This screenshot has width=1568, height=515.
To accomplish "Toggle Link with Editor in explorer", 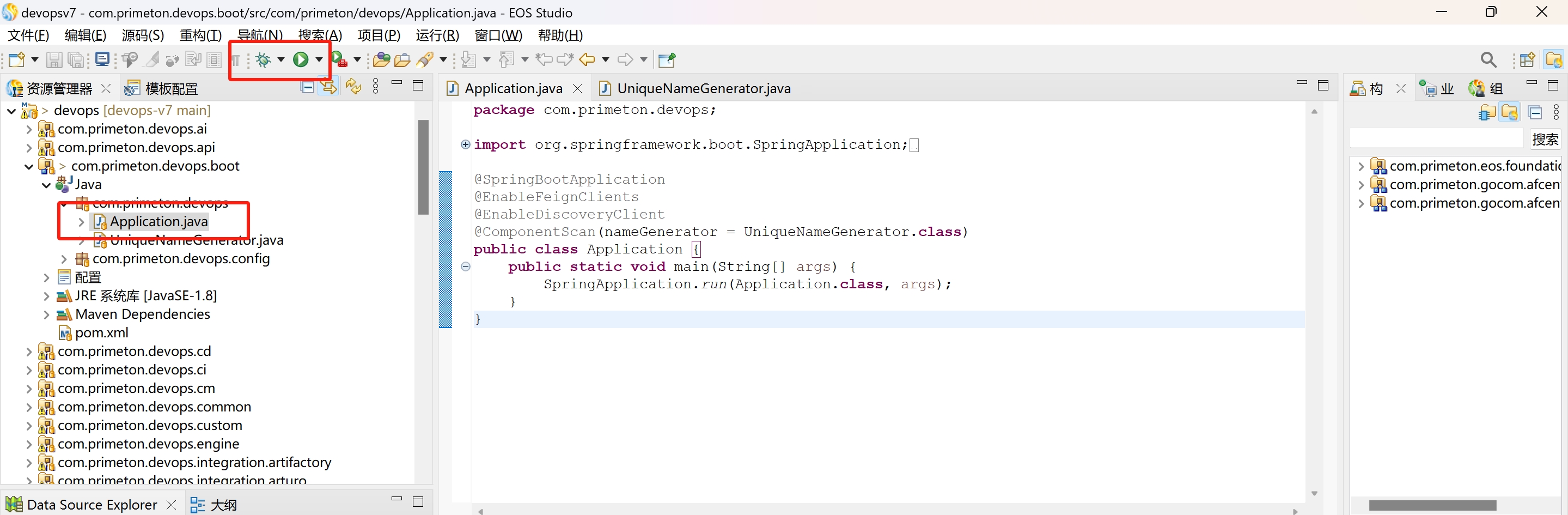I will click(330, 88).
